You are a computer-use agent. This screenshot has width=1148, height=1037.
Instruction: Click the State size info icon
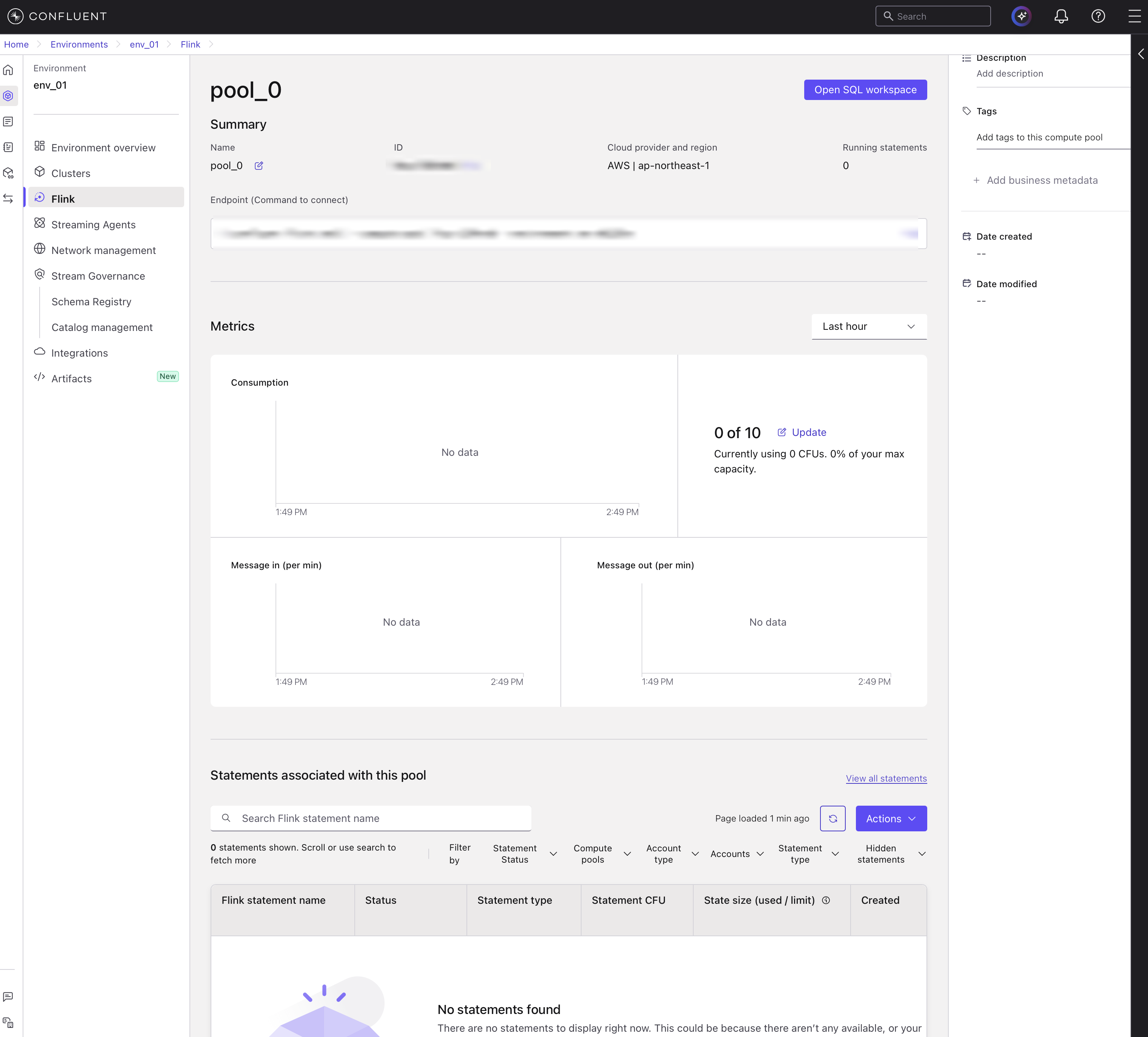826,900
